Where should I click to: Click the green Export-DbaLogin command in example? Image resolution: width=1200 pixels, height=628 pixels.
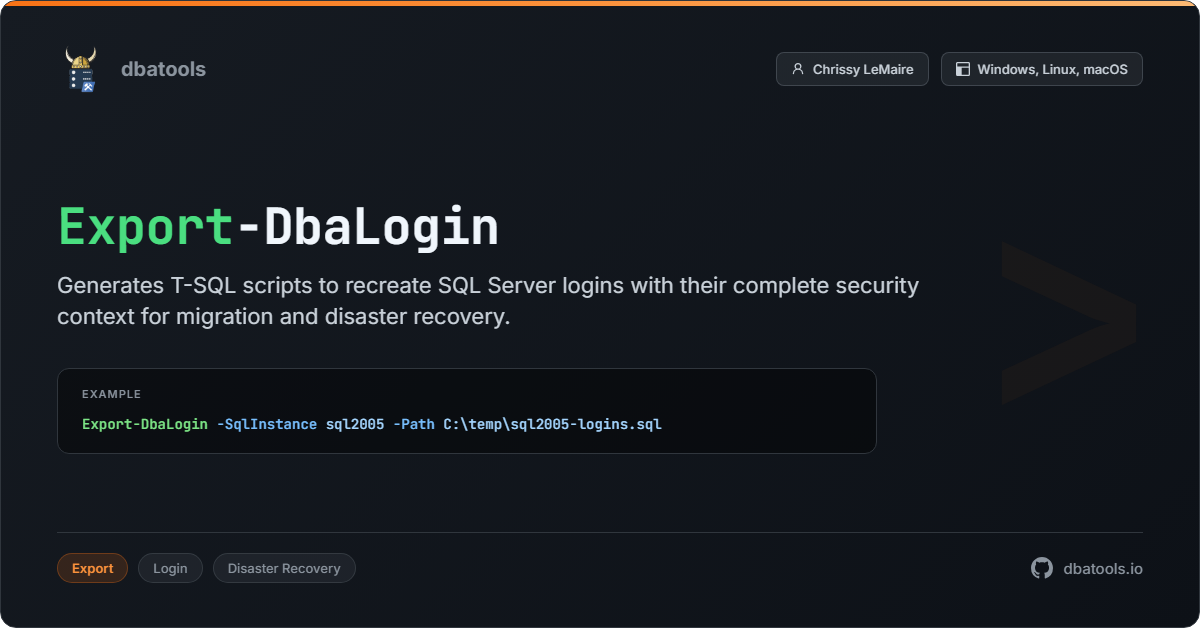[x=145, y=424]
